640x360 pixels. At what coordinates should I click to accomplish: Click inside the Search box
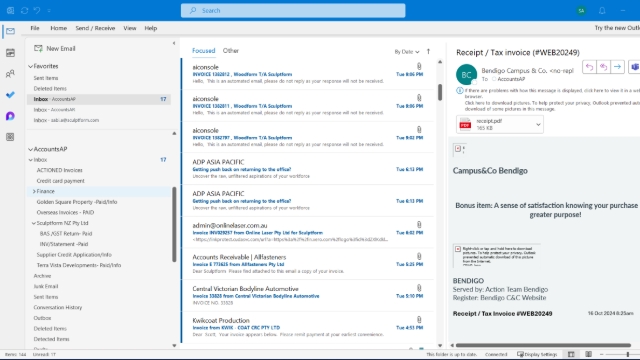(x=293, y=11)
